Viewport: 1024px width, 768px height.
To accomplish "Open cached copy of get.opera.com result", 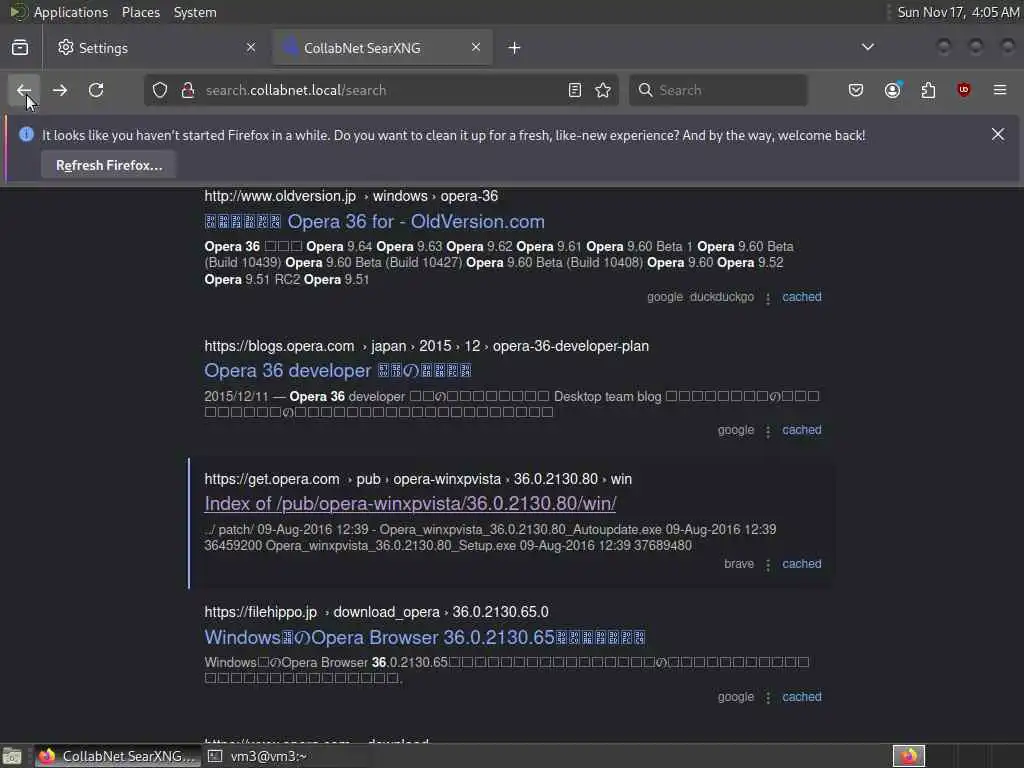I will coord(802,564).
